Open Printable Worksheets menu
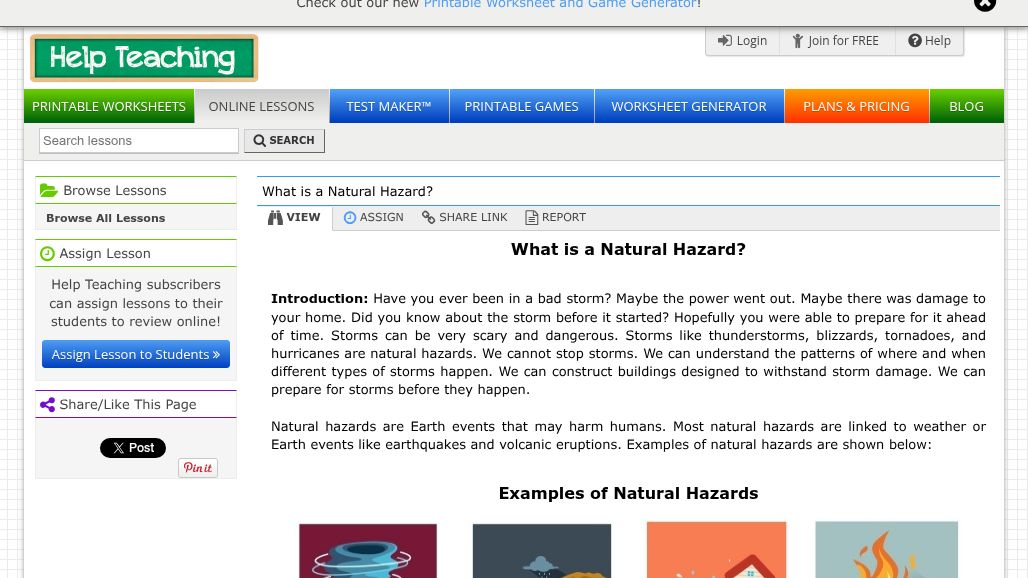 pos(109,106)
